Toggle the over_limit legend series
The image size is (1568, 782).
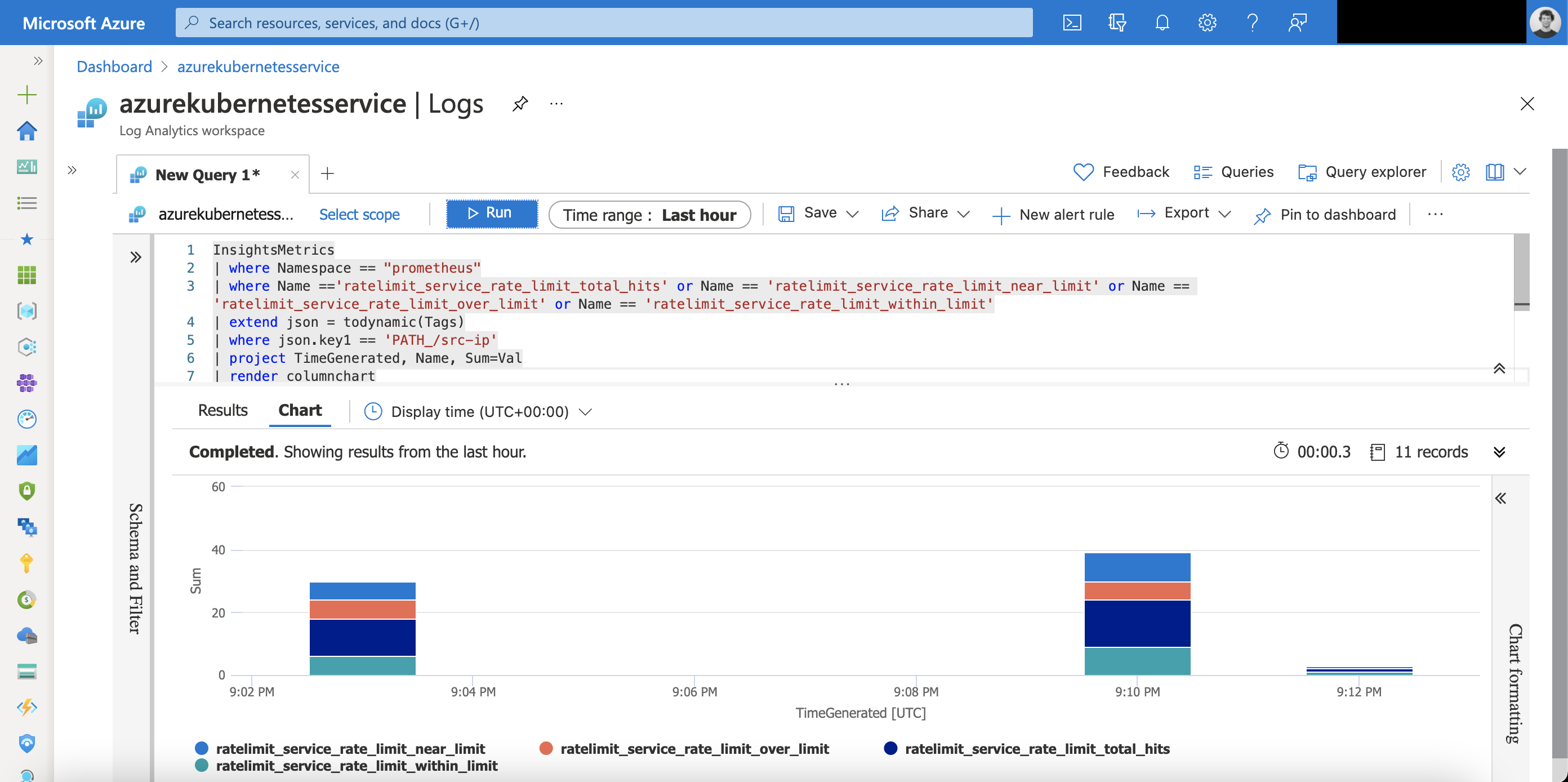coord(694,749)
